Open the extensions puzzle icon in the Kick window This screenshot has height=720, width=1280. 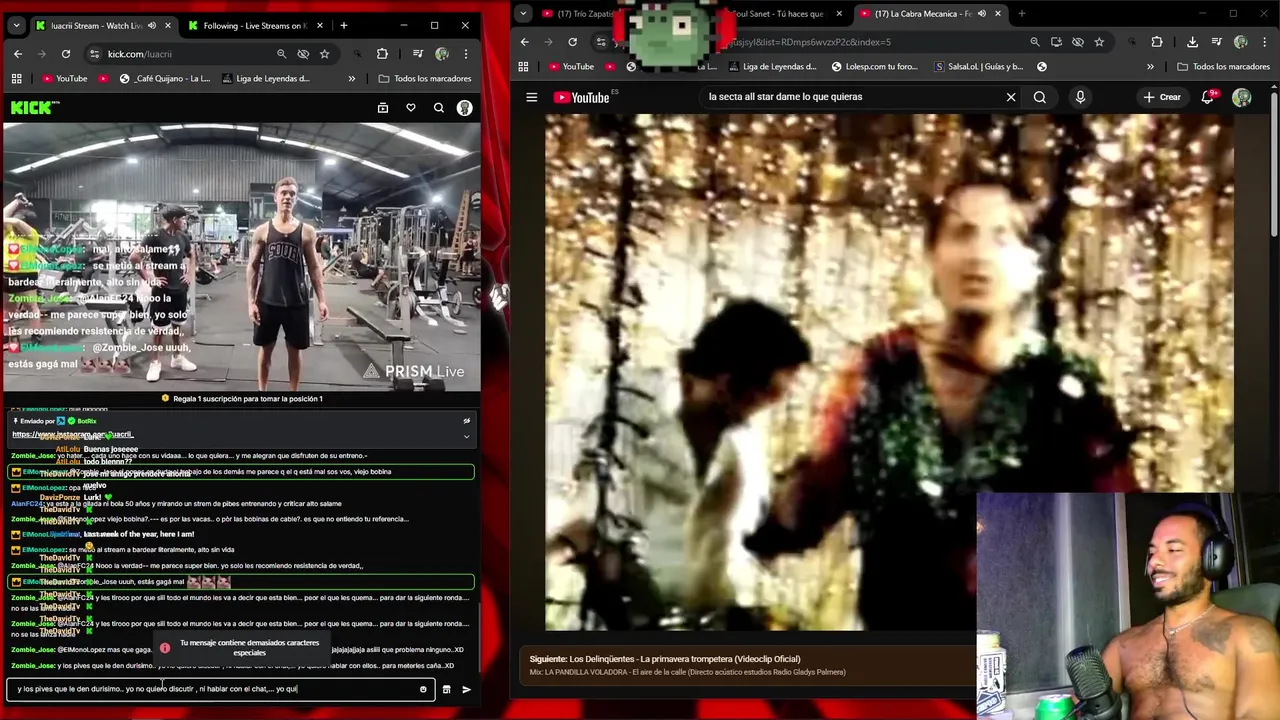[382, 54]
